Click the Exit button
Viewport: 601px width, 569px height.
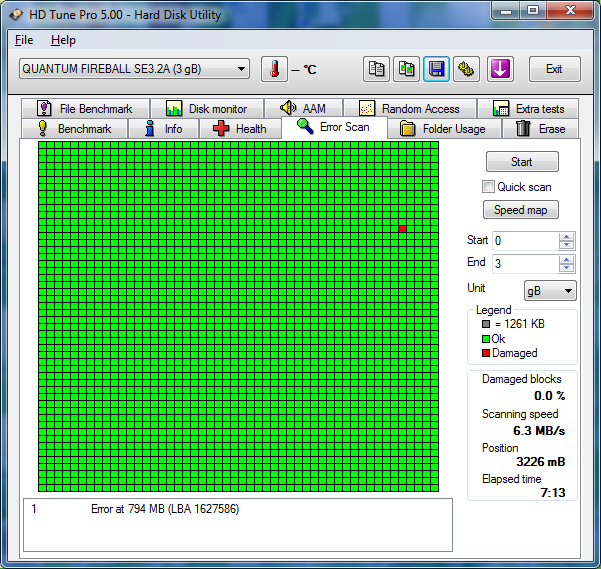click(x=554, y=69)
